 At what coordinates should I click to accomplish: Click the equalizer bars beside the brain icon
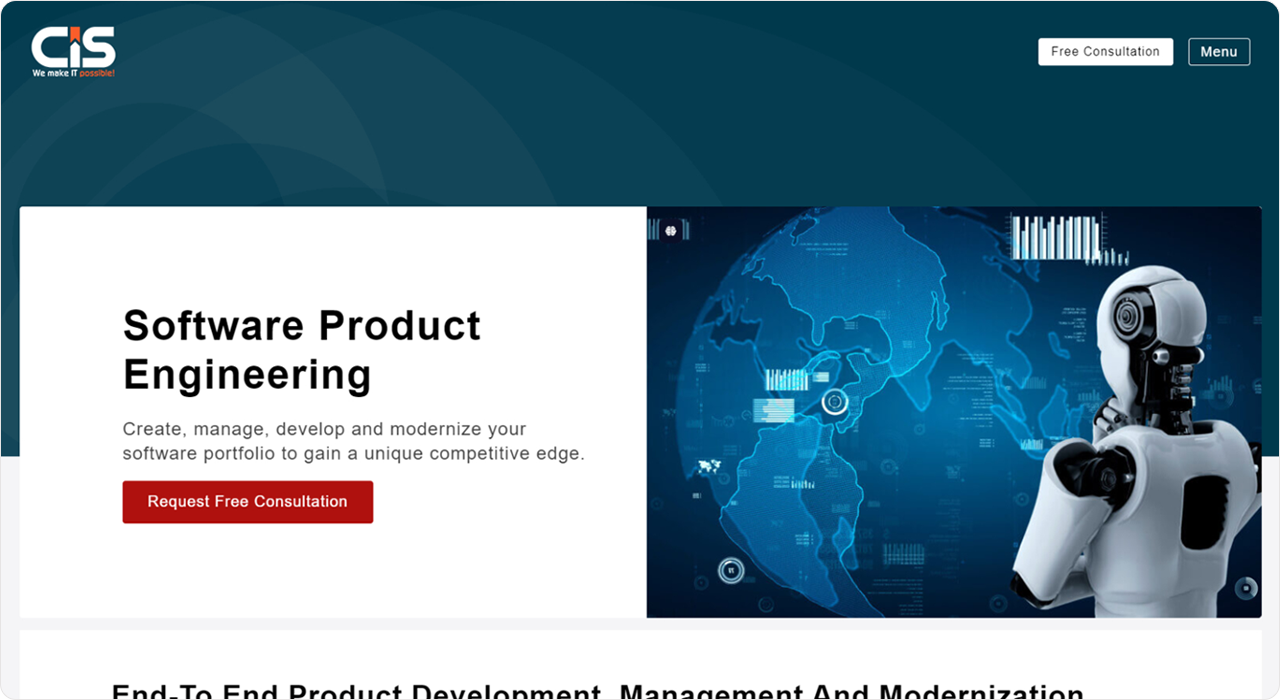point(686,230)
